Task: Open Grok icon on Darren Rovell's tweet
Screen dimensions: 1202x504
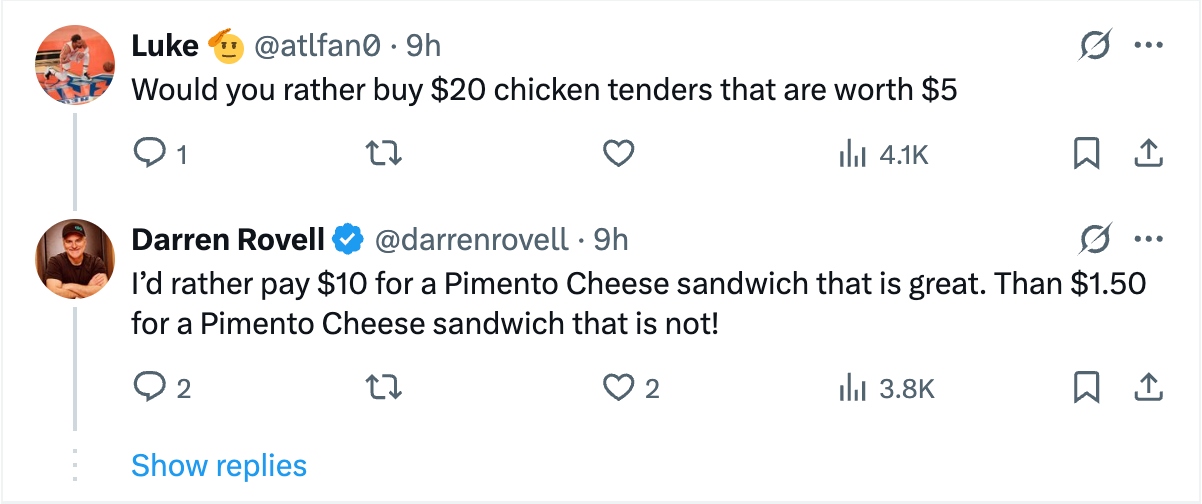Action: point(1097,240)
